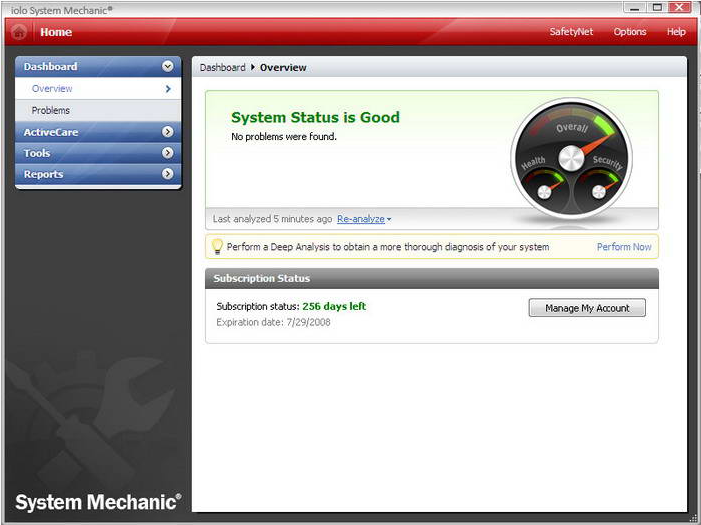
Task: Collapse the Dashboard section
Action: coord(167,67)
